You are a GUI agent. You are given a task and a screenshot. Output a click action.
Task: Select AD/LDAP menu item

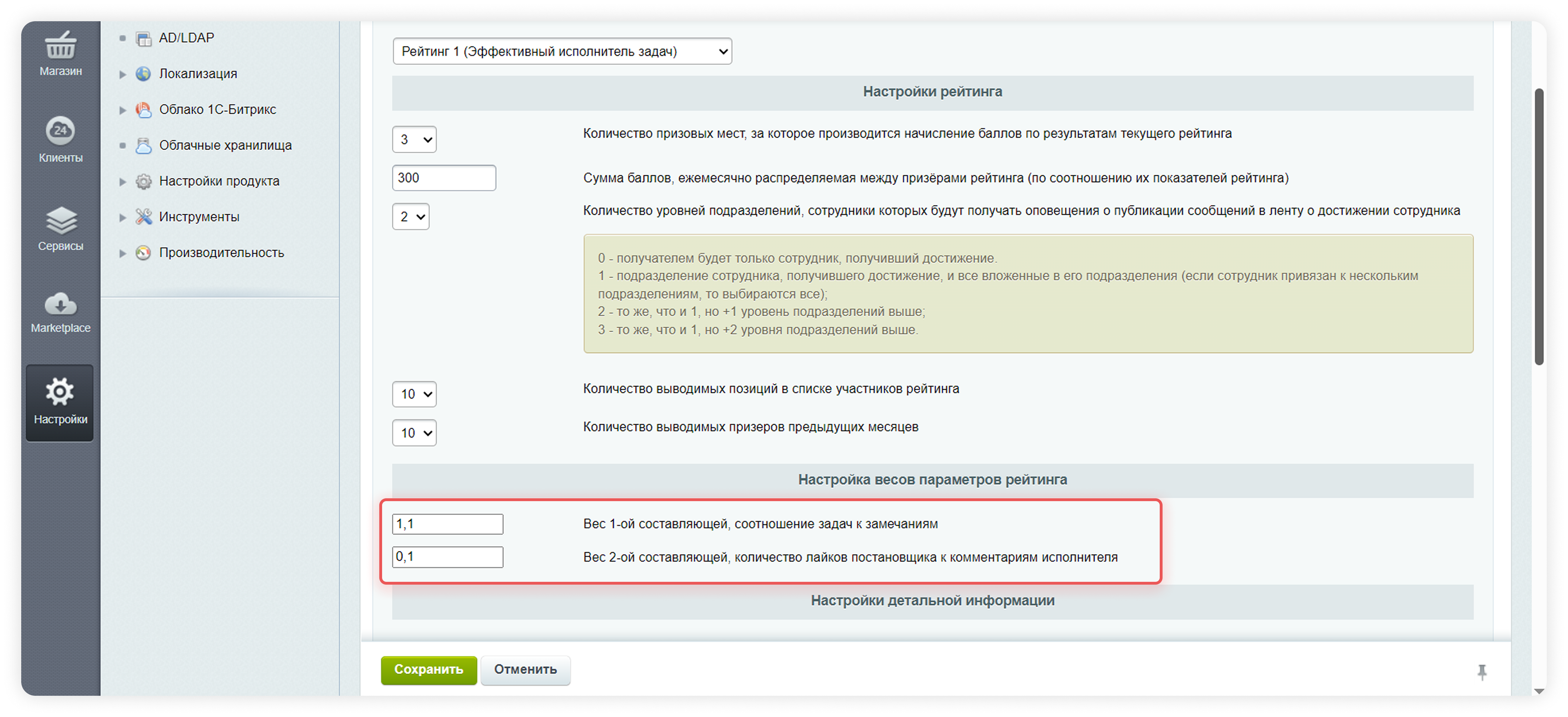(x=186, y=38)
